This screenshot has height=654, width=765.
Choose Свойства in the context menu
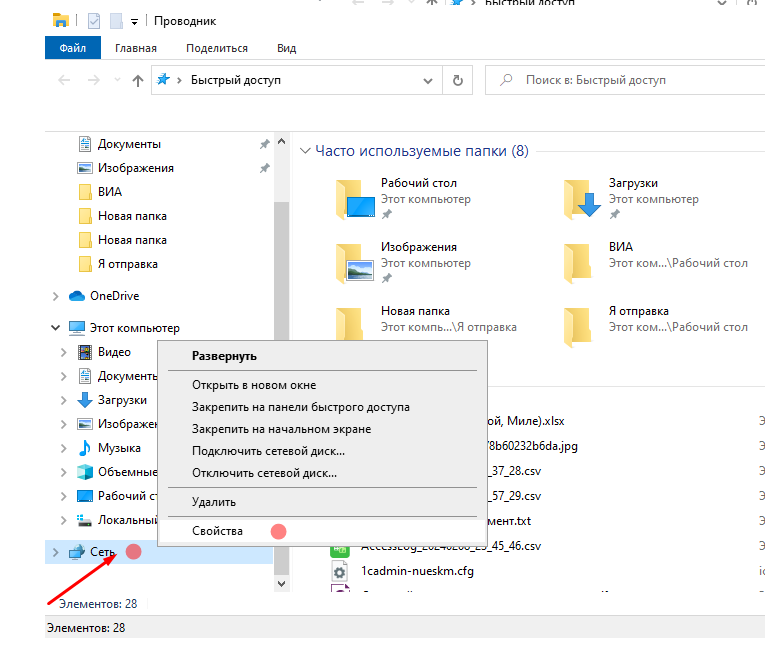coord(218,531)
